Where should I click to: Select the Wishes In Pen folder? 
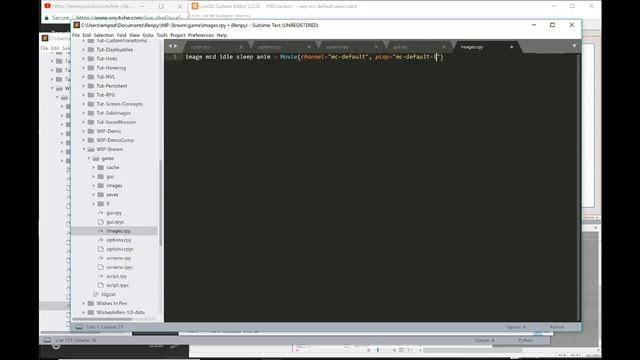111,303
